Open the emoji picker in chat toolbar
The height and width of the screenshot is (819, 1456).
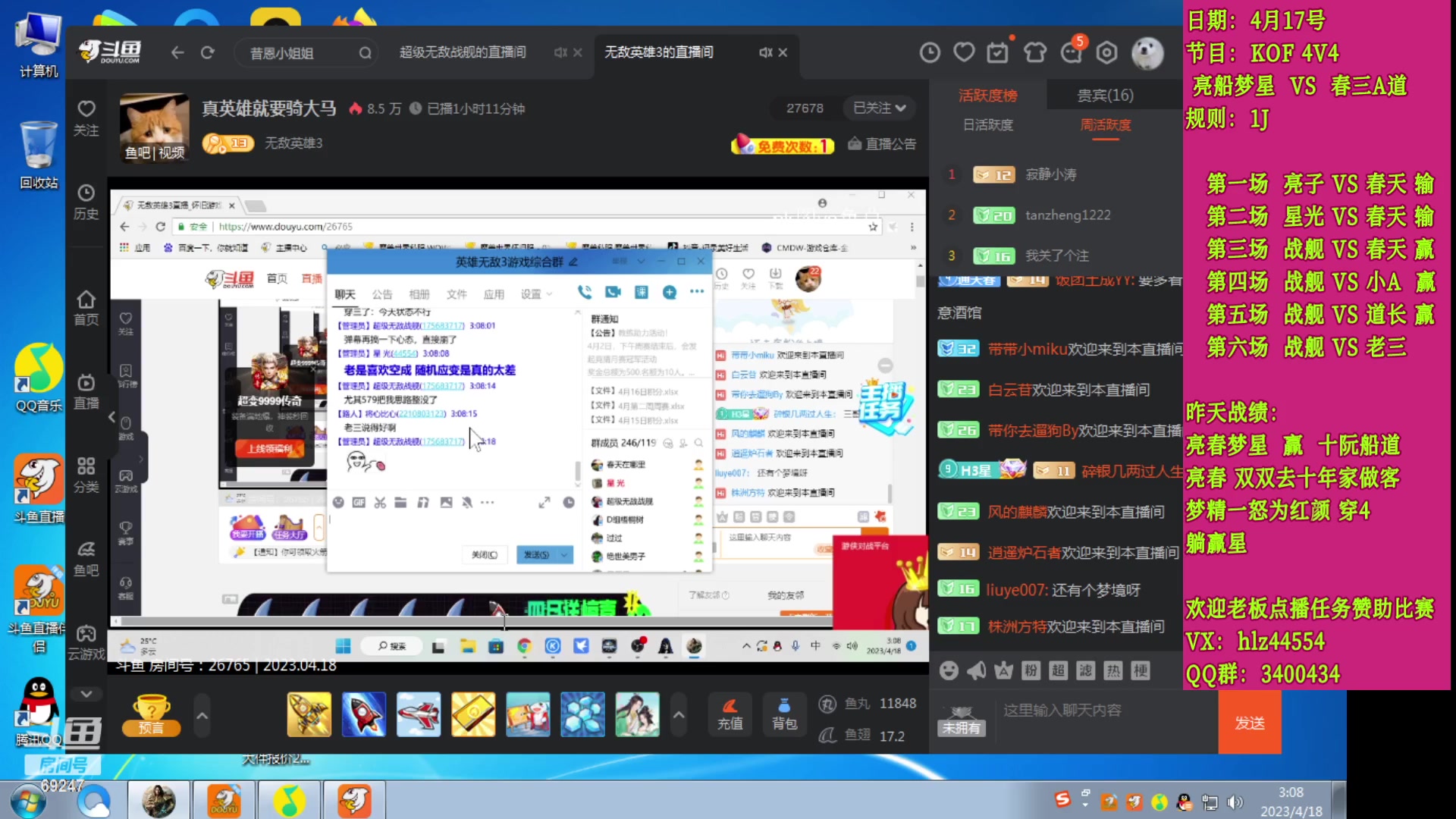coord(949,670)
